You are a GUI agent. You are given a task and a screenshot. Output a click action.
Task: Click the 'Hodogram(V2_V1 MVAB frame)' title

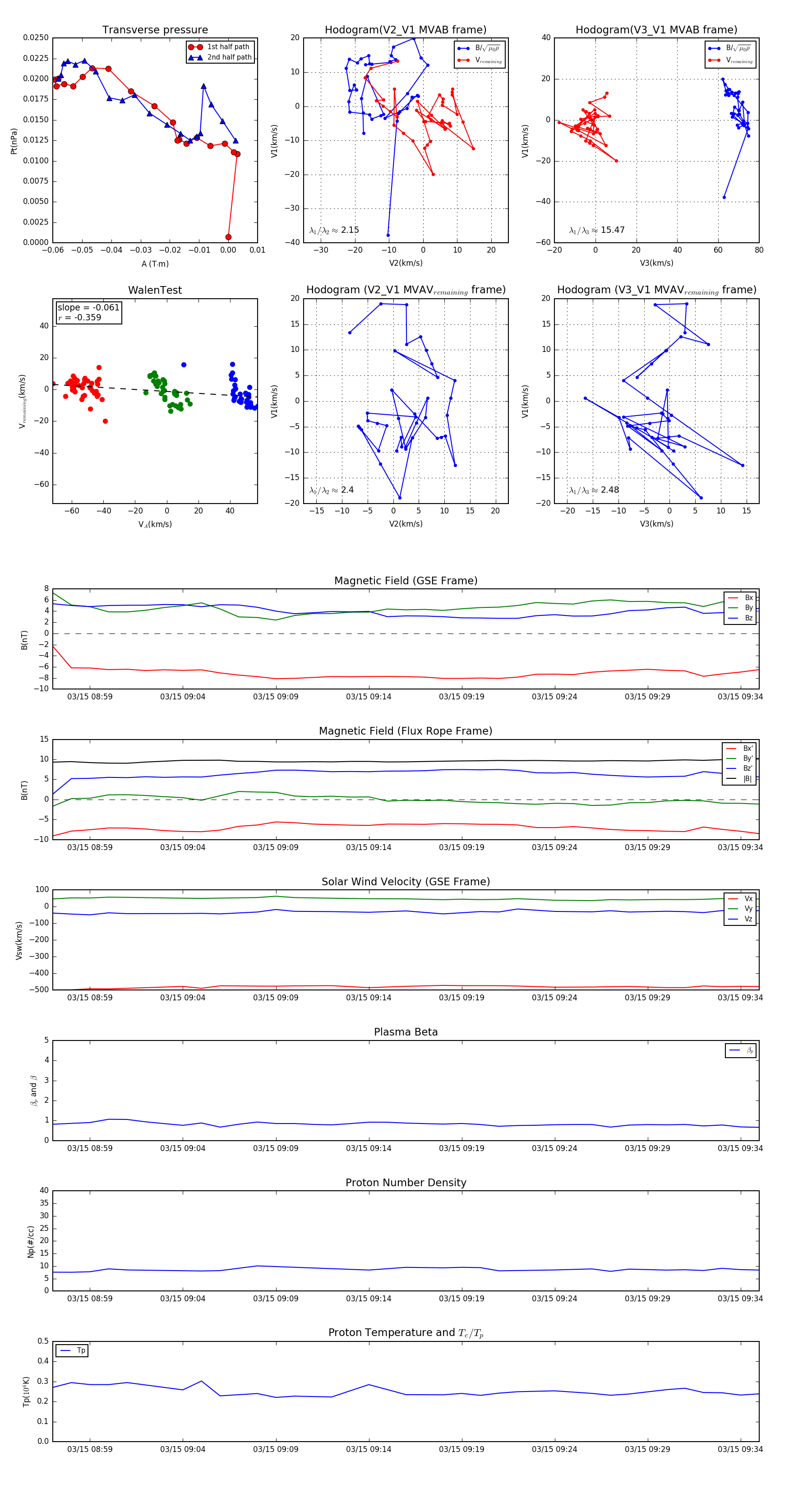coord(405,30)
